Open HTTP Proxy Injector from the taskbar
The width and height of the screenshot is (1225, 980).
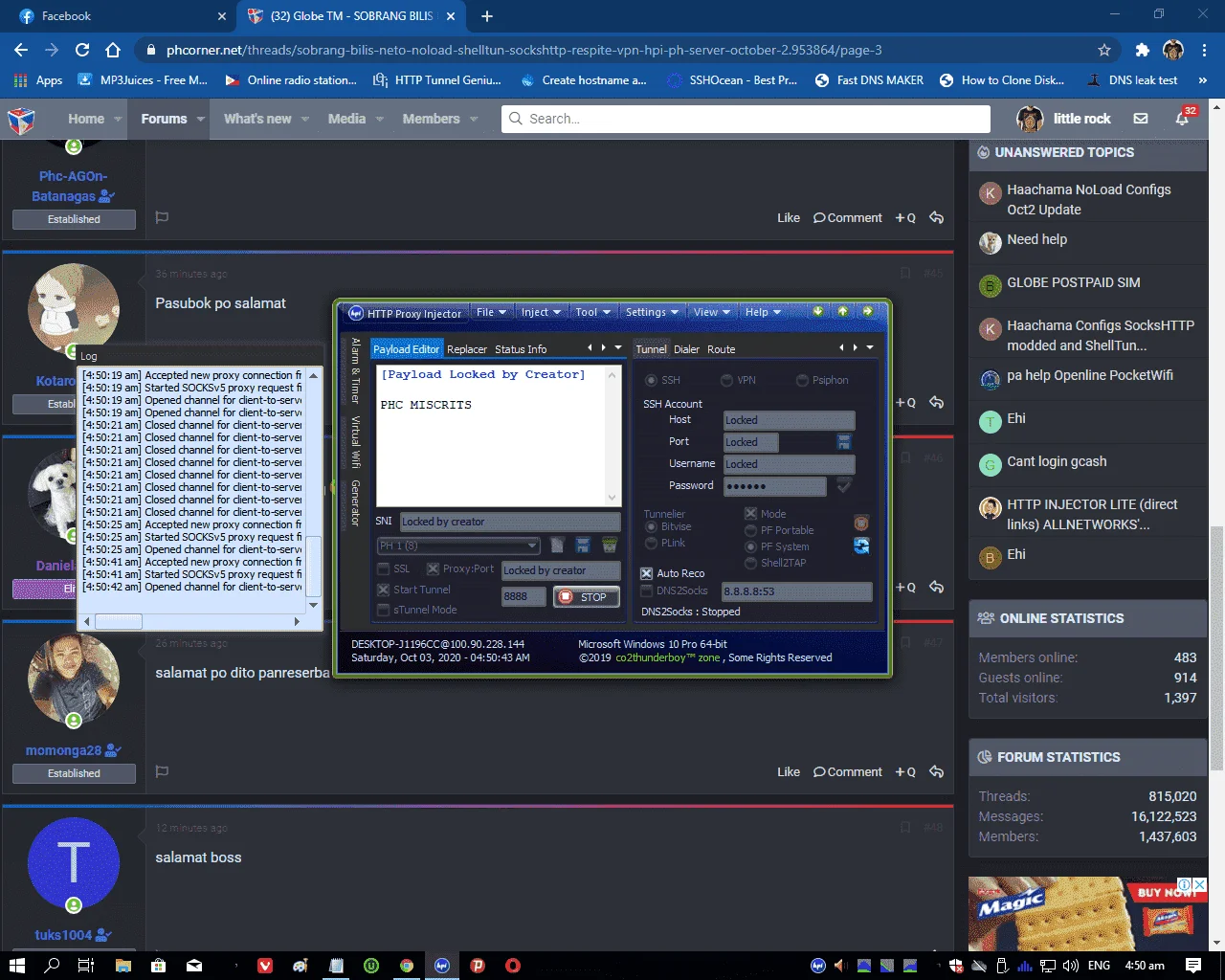click(442, 965)
